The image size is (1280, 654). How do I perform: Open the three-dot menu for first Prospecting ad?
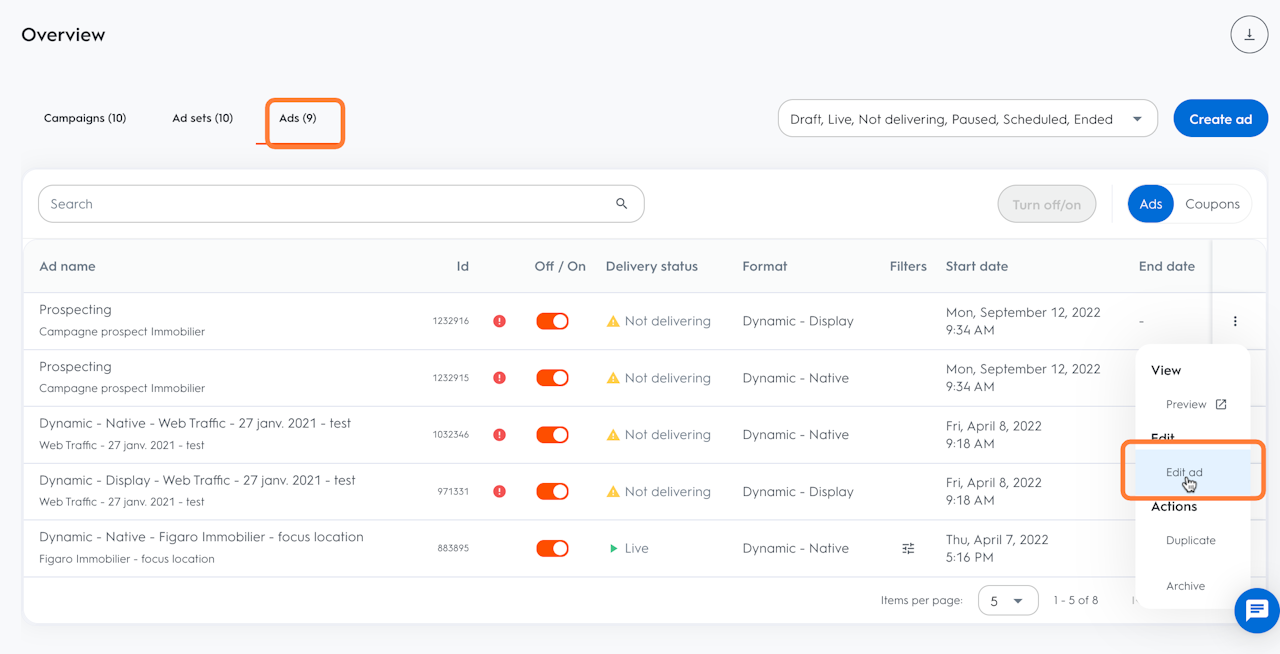1235,321
